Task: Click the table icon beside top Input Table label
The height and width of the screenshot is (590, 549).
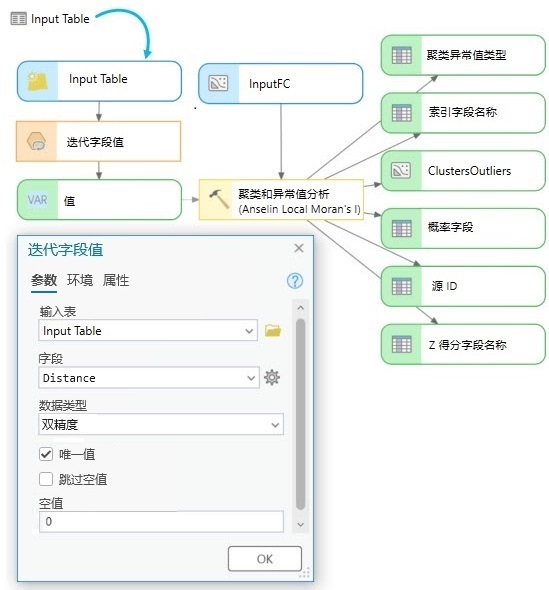Action: pos(18,18)
